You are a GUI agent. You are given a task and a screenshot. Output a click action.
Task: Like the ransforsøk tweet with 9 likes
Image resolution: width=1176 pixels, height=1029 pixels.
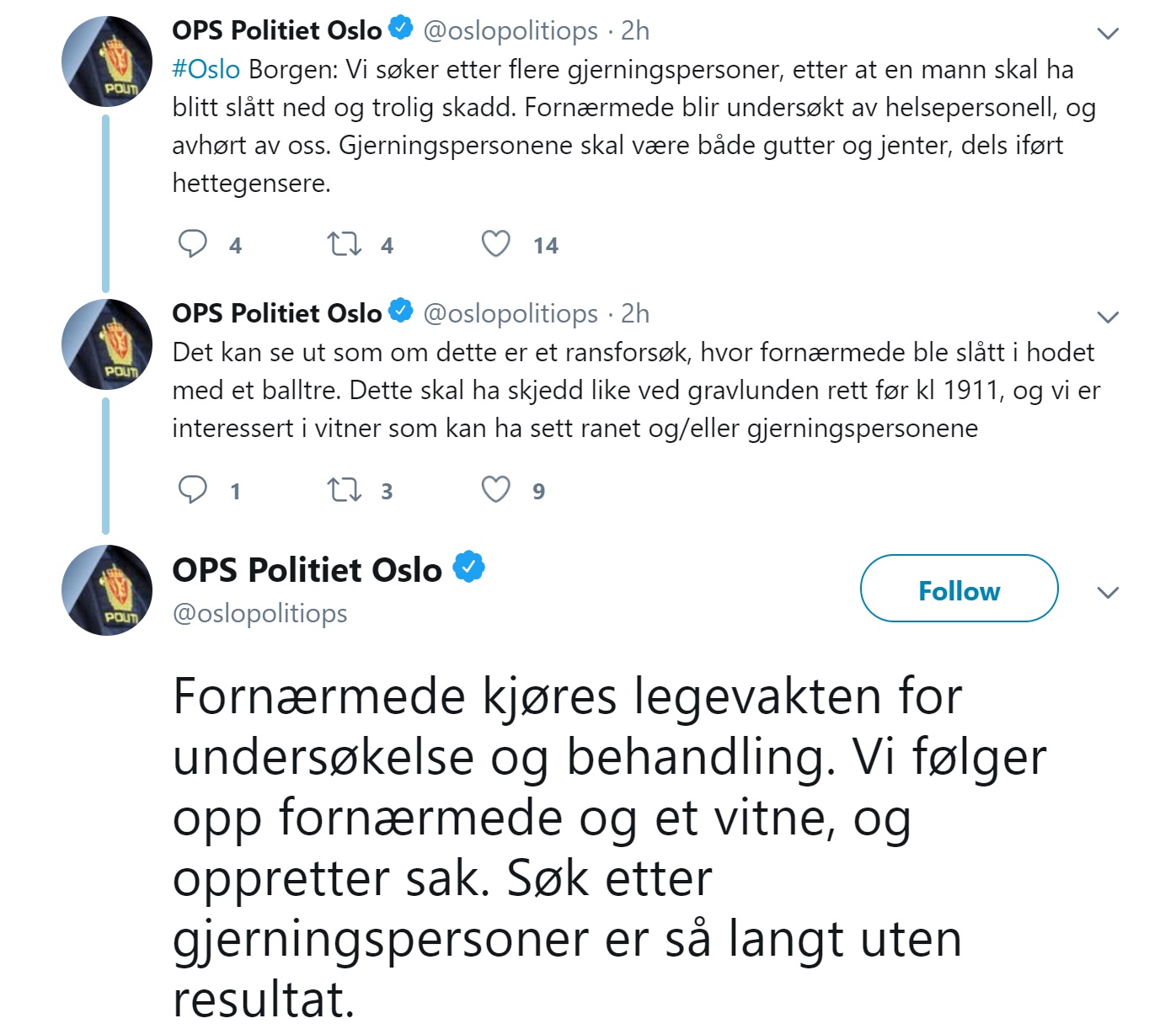495,490
